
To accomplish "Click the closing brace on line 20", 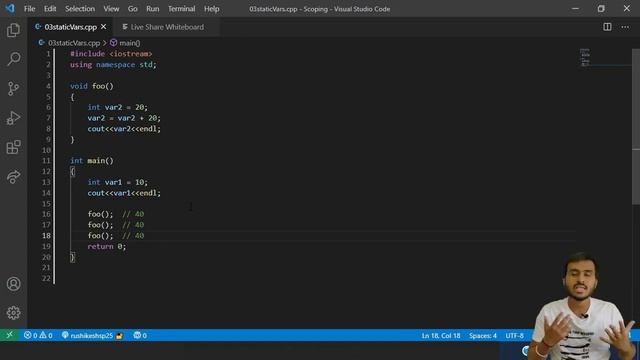I will pos(72,257).
